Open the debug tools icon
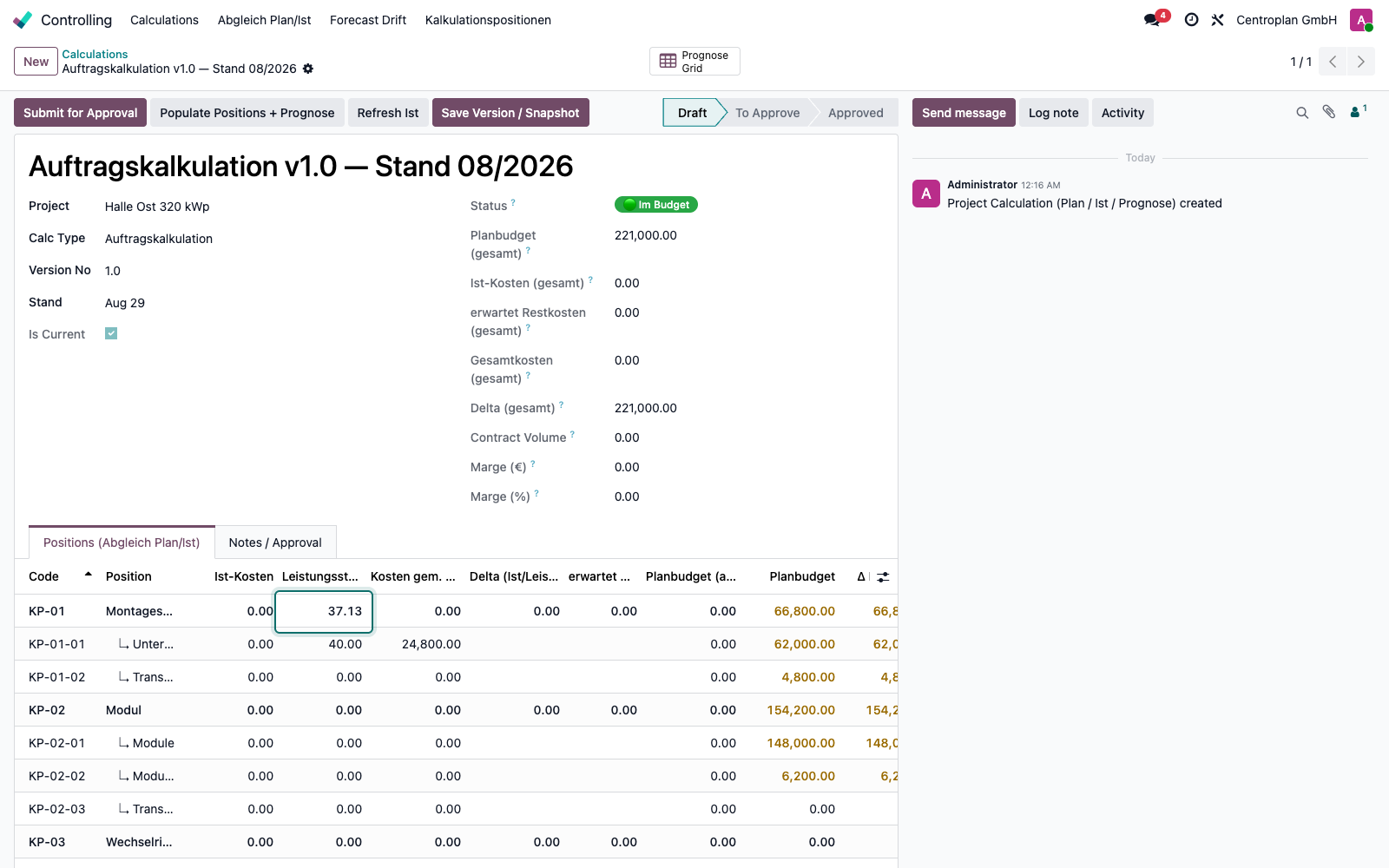Image resolution: width=1389 pixels, height=868 pixels. pyautogui.click(x=1218, y=20)
